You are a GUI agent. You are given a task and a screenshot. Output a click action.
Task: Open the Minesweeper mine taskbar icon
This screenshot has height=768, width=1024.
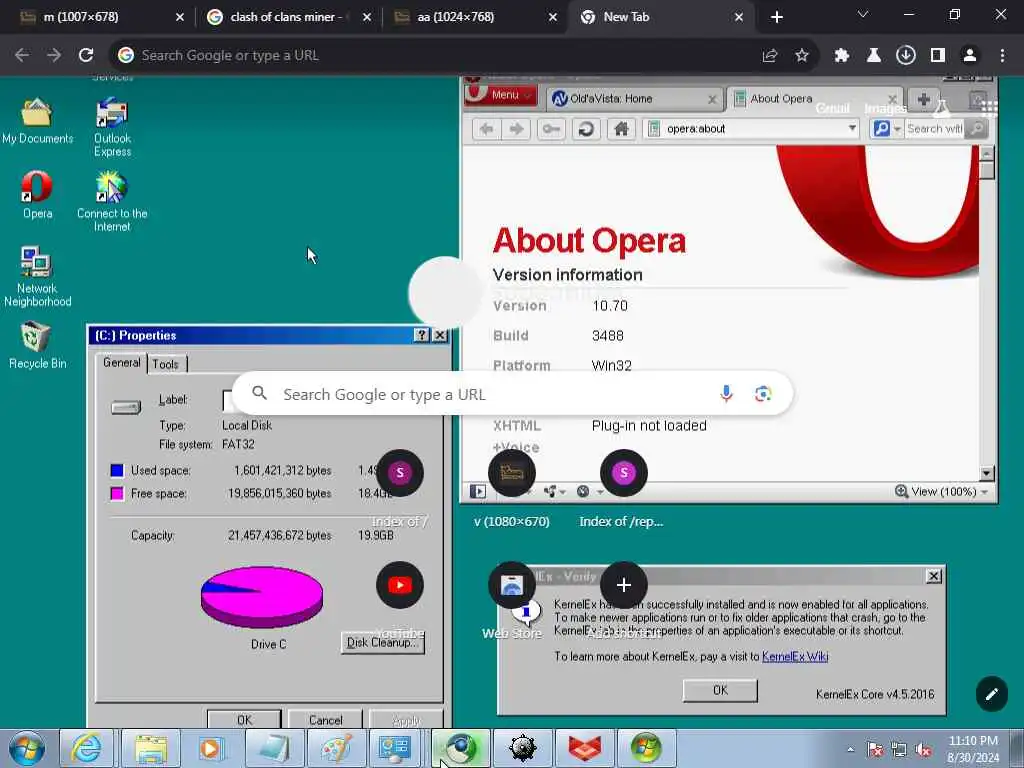pos(522,748)
